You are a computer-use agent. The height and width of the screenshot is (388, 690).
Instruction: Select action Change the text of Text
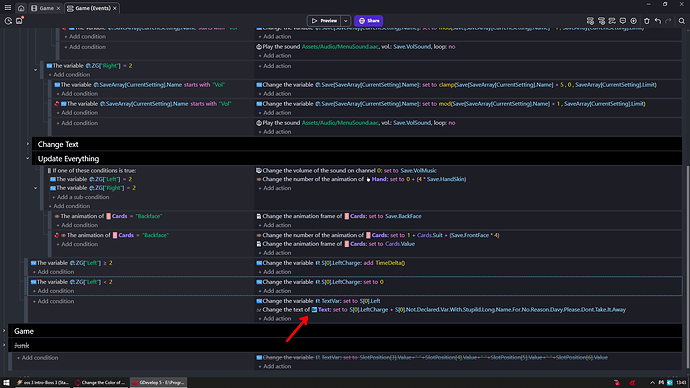[x=441, y=310]
